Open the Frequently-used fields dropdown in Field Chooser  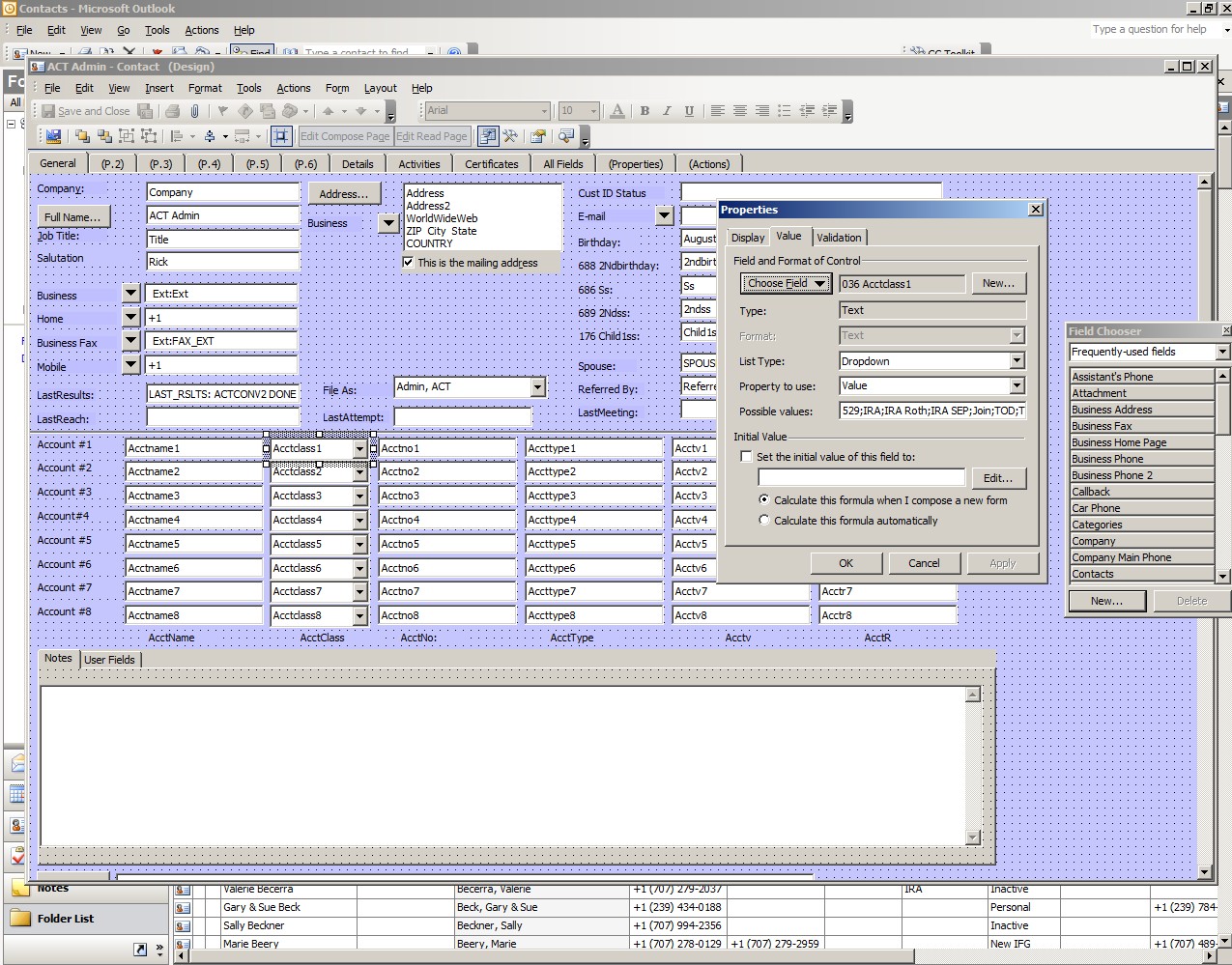point(1222,352)
